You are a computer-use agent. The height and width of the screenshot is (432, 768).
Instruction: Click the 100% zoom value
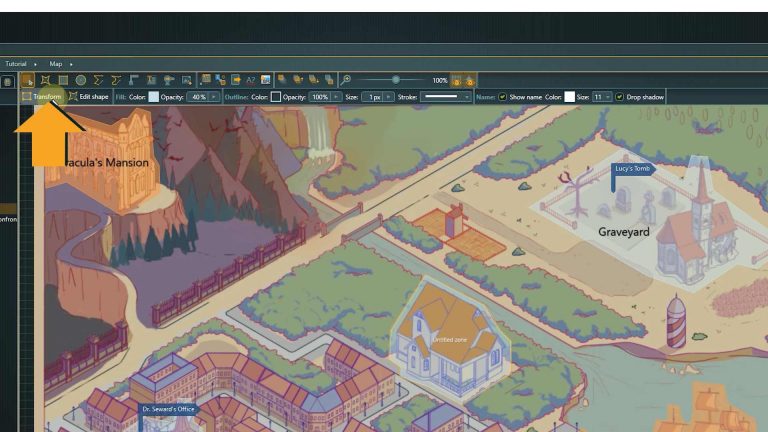tap(439, 80)
